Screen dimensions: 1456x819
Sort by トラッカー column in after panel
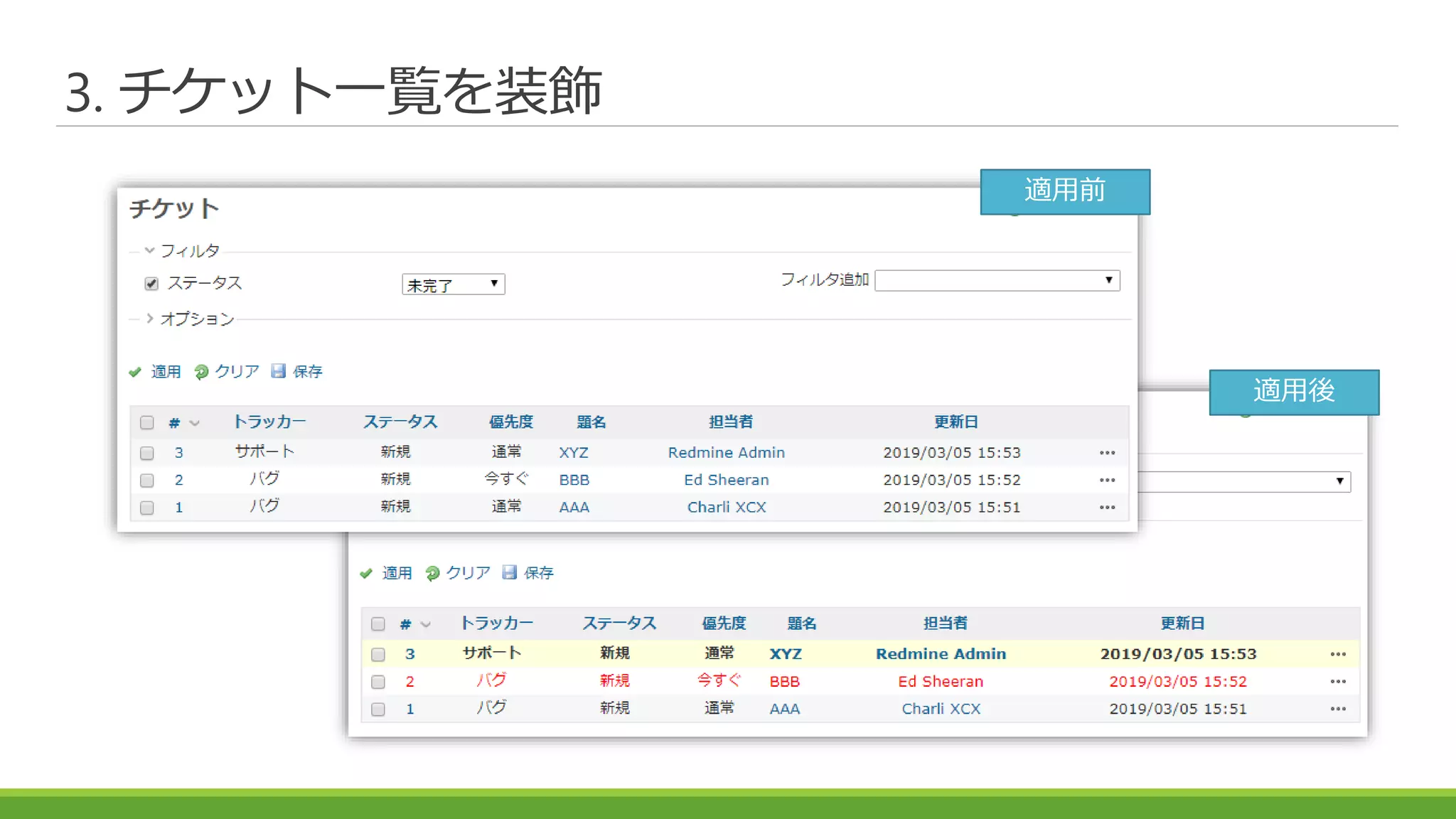pyautogui.click(x=496, y=623)
